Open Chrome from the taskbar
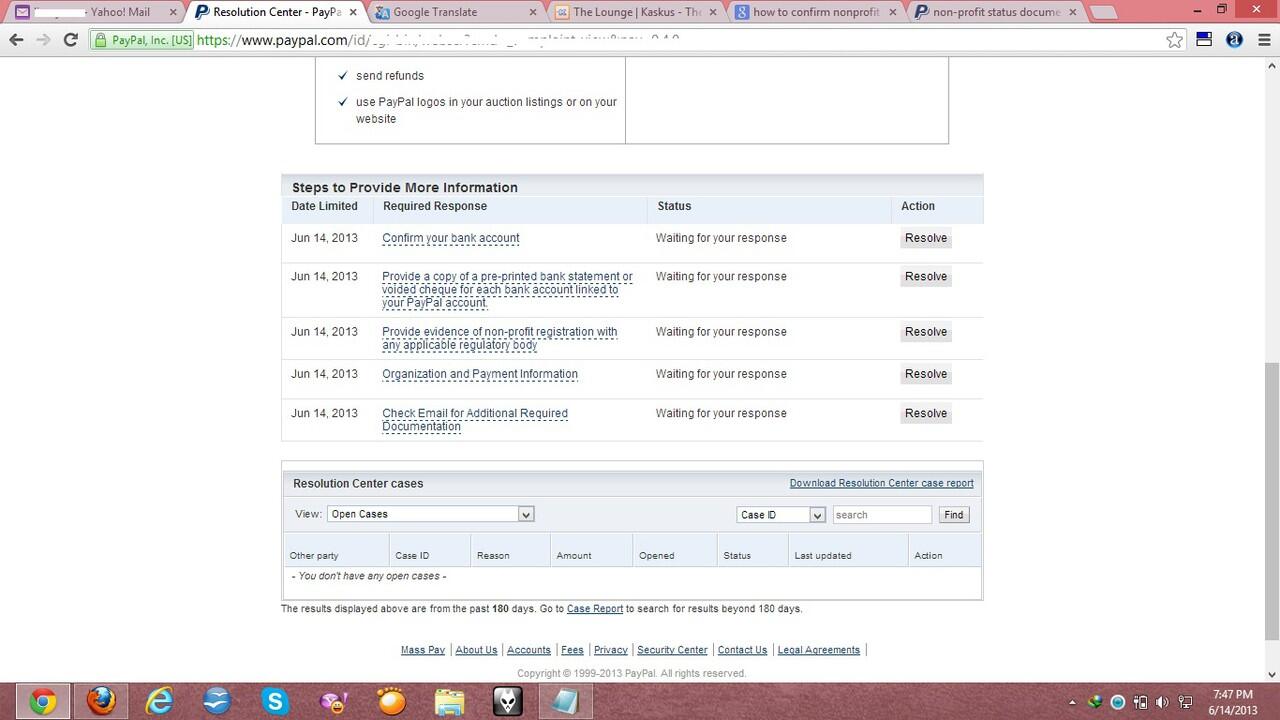The image size is (1280, 720). coord(42,702)
